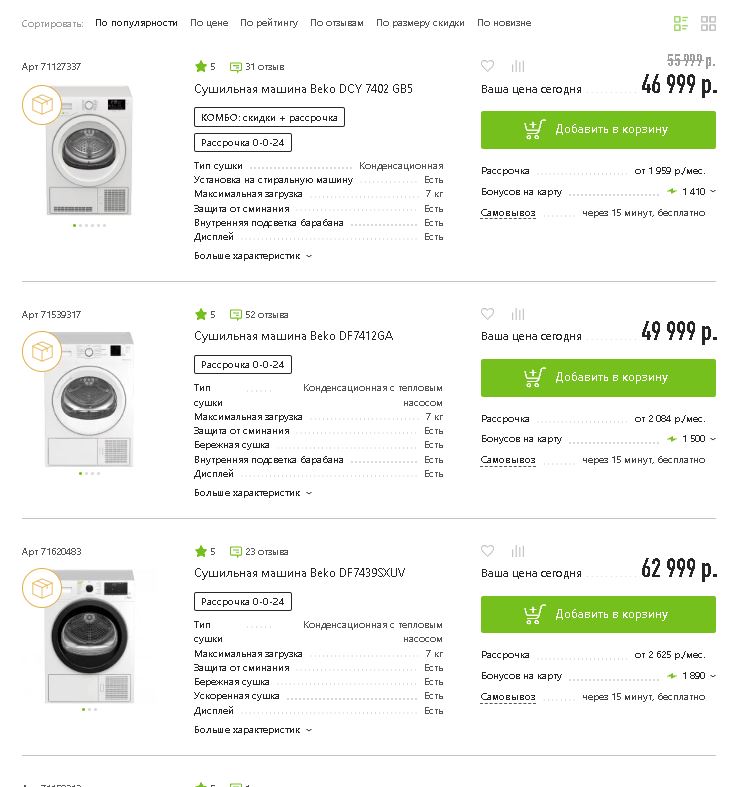The width and height of the screenshot is (736, 787).
Task: Click compare icon for Beko DF7439SXUV
Action: coord(518,551)
